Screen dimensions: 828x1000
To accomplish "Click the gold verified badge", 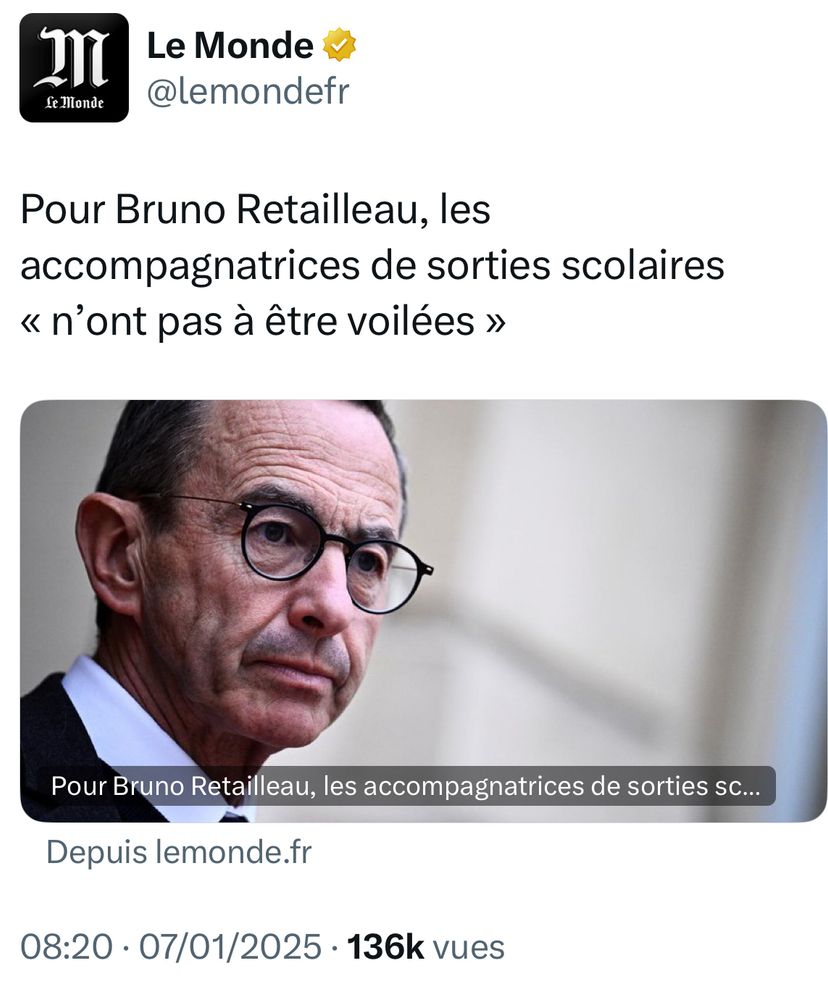I will click(339, 45).
